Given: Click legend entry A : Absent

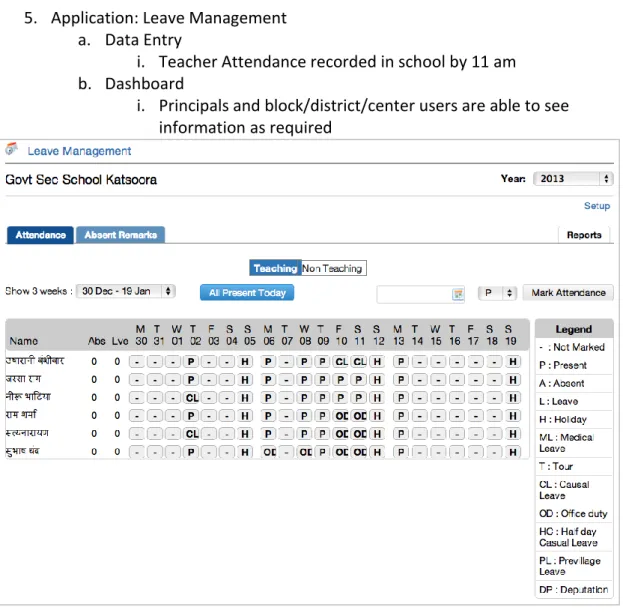Looking at the screenshot, I should click(561, 383).
